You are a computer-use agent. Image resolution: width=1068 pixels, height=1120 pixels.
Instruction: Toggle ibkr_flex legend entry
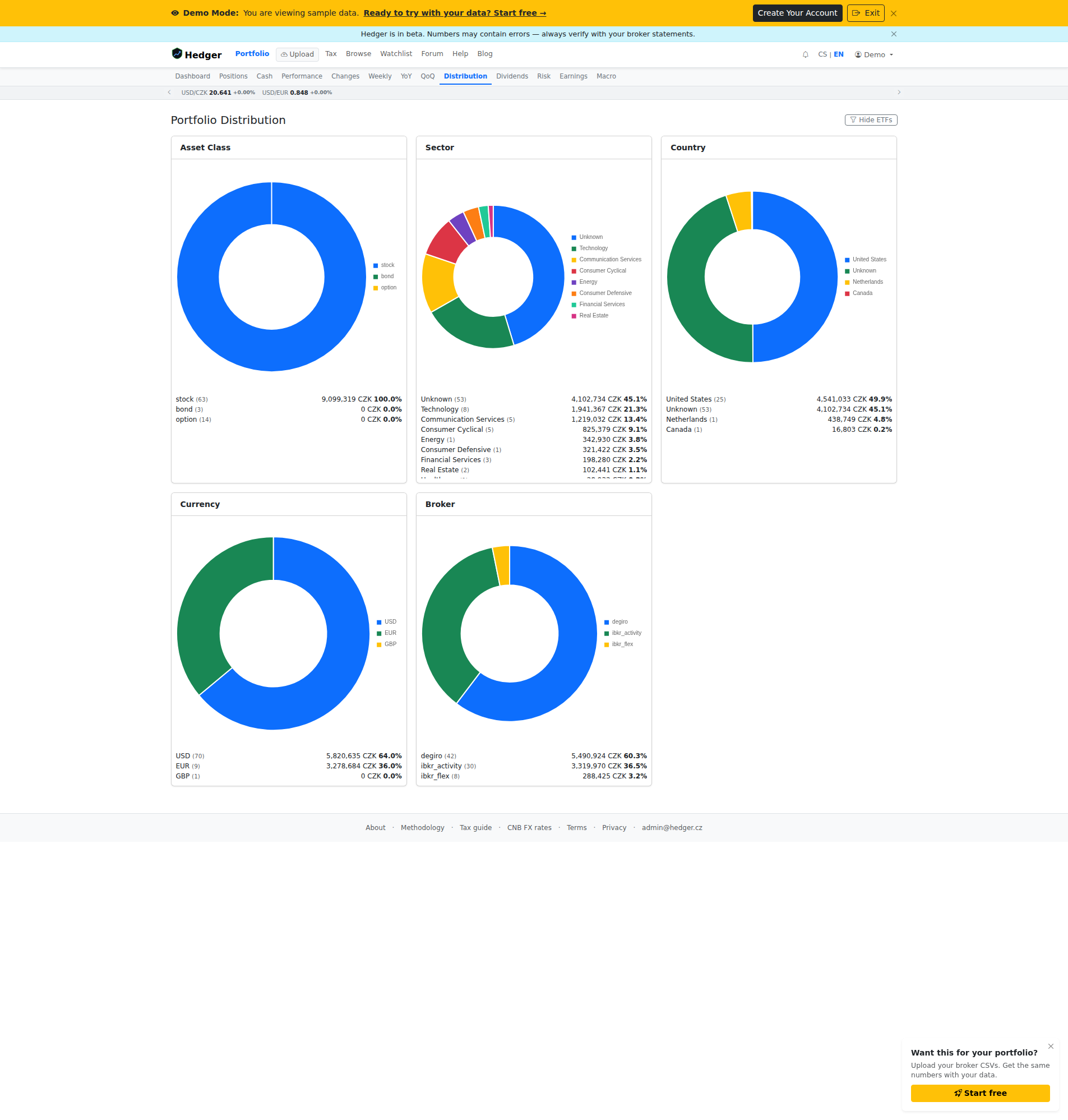pos(618,644)
